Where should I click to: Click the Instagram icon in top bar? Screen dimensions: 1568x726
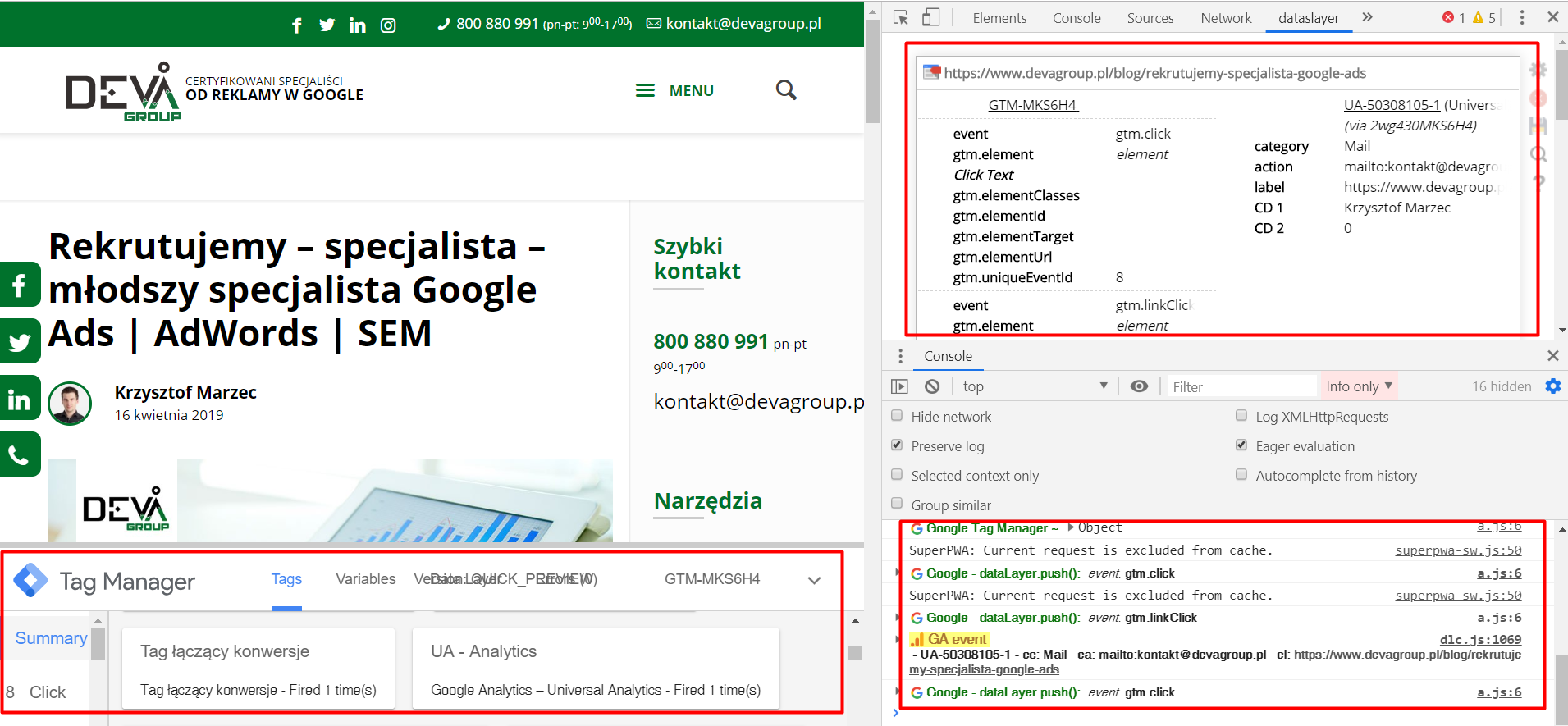click(x=388, y=25)
